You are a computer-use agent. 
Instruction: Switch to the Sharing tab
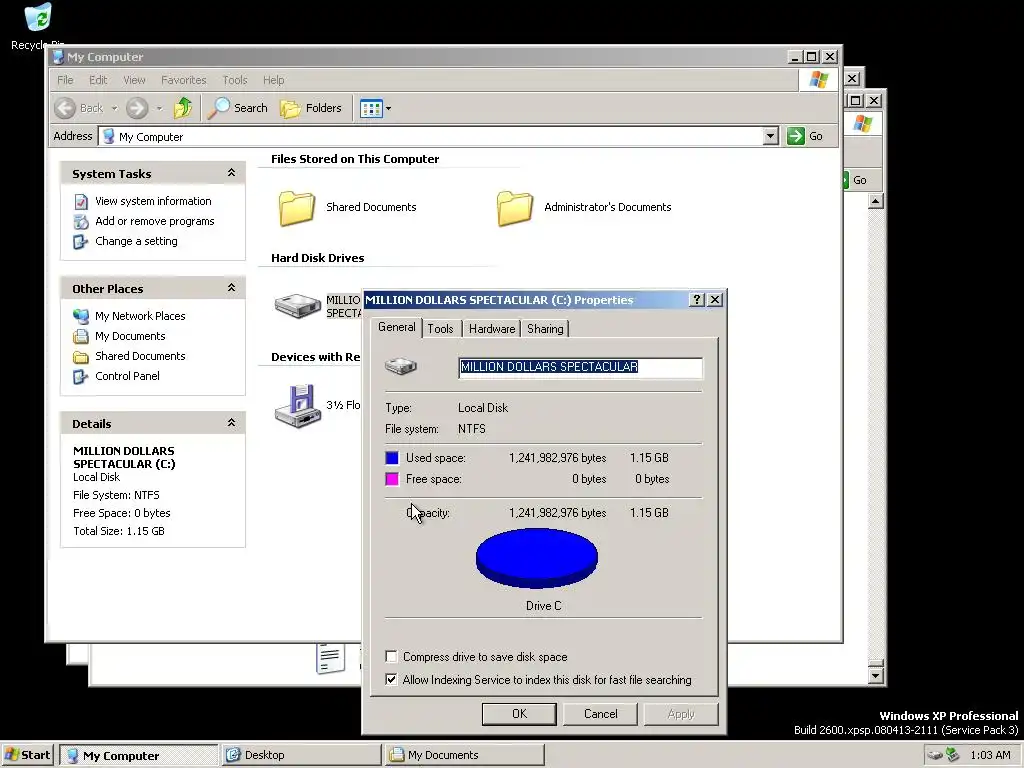tap(545, 328)
